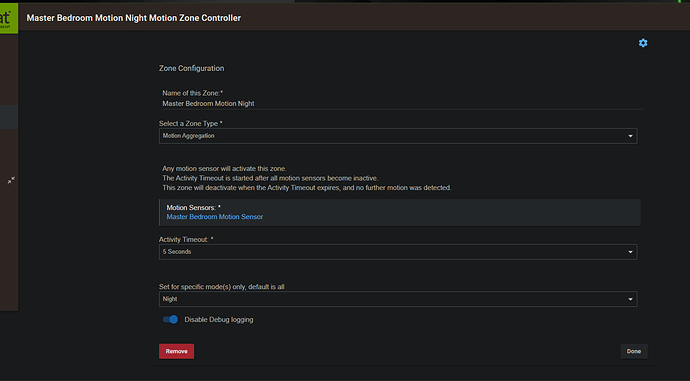Click the page title Master Bedroom Motion Night

pos(134,18)
